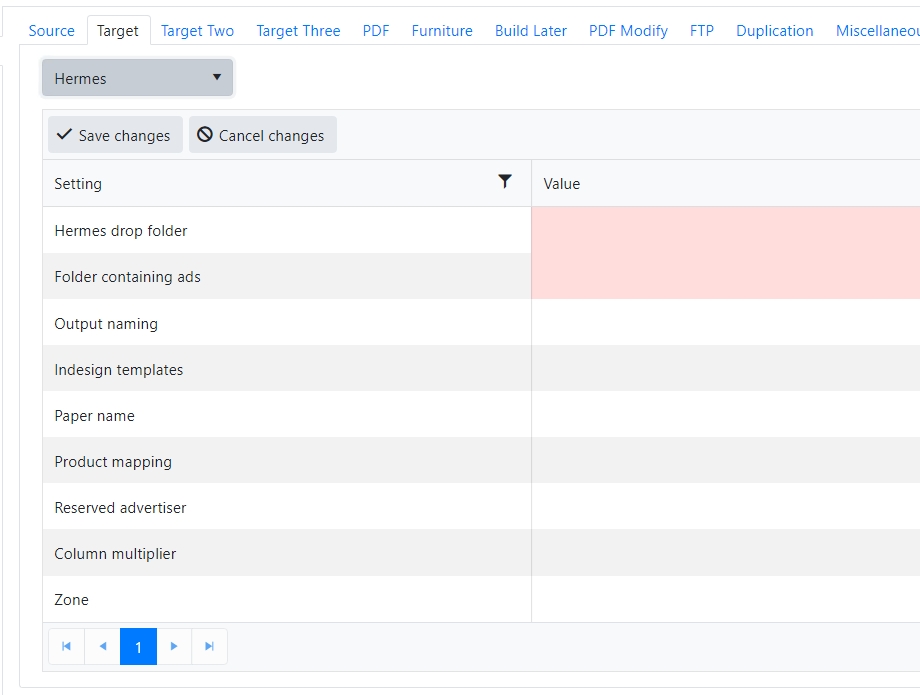Click the Output naming value cell
Screen dimensions: 920x695
coord(725,323)
